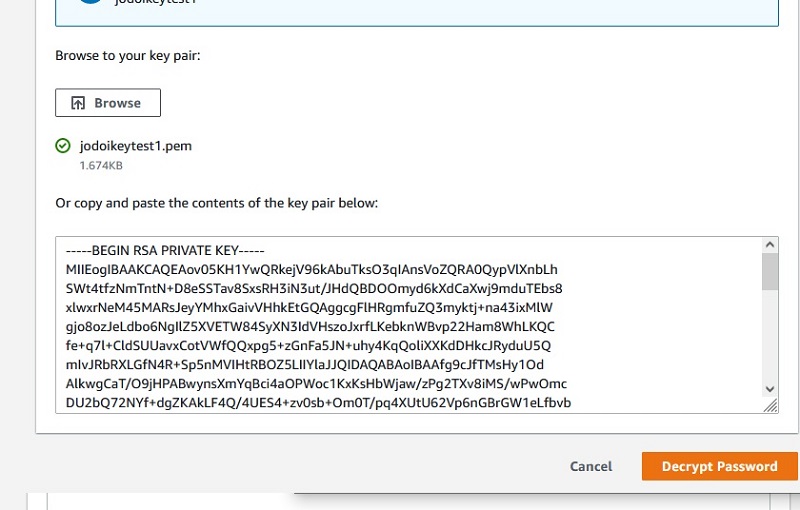Click the scrollbar up arrow in key textarea
Viewport: 800px width, 510px height.
(x=769, y=244)
